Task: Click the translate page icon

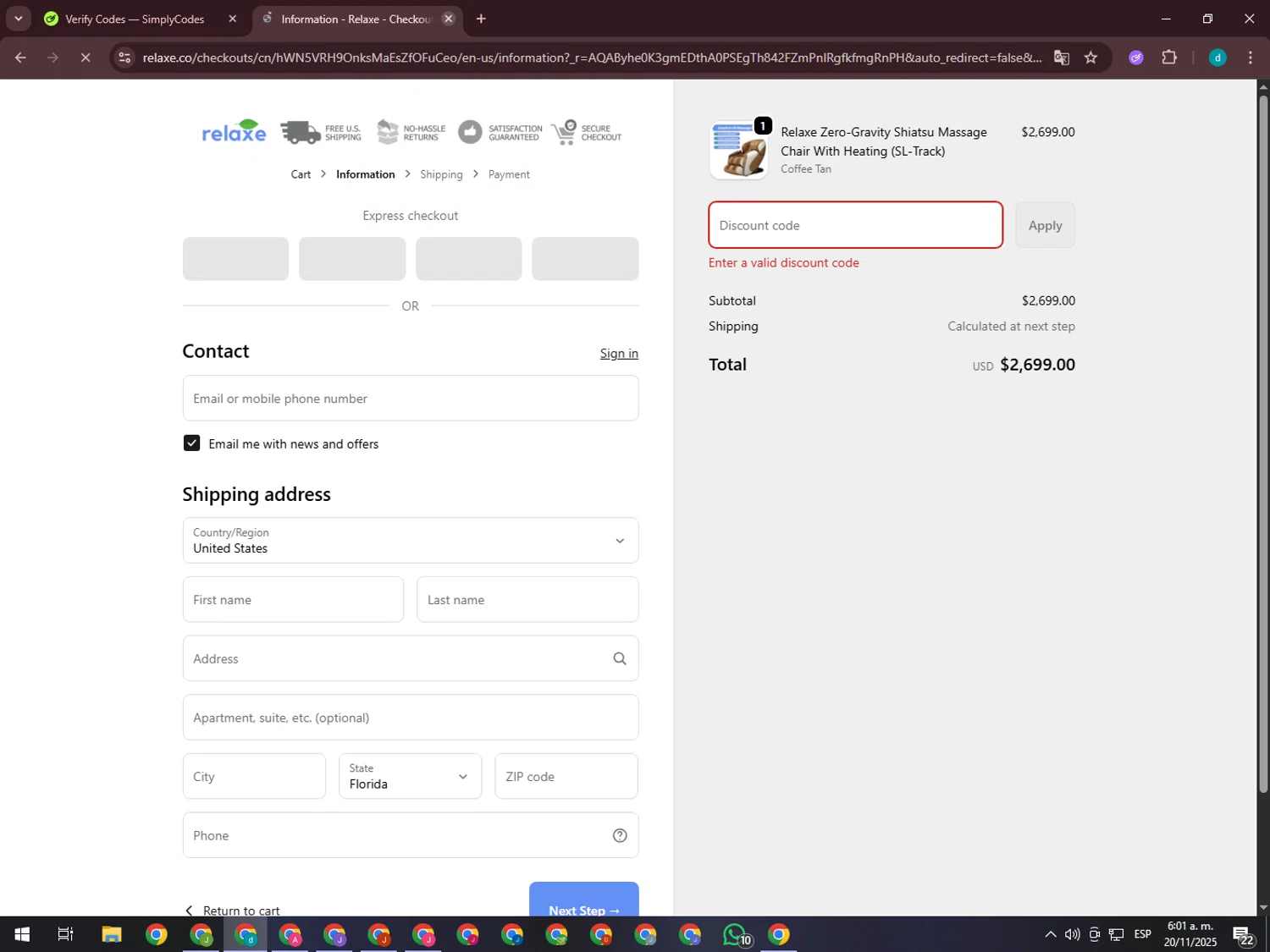Action: point(1061,58)
